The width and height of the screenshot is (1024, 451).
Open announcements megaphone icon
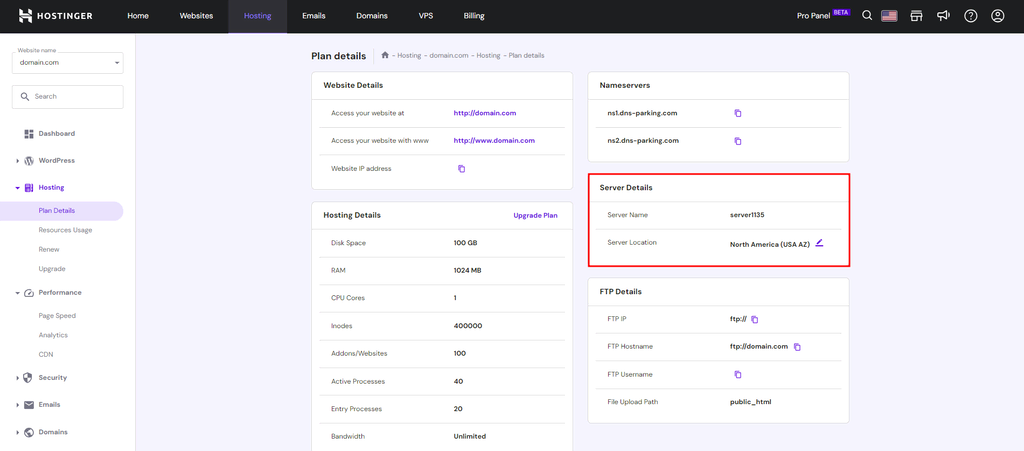[x=944, y=16]
